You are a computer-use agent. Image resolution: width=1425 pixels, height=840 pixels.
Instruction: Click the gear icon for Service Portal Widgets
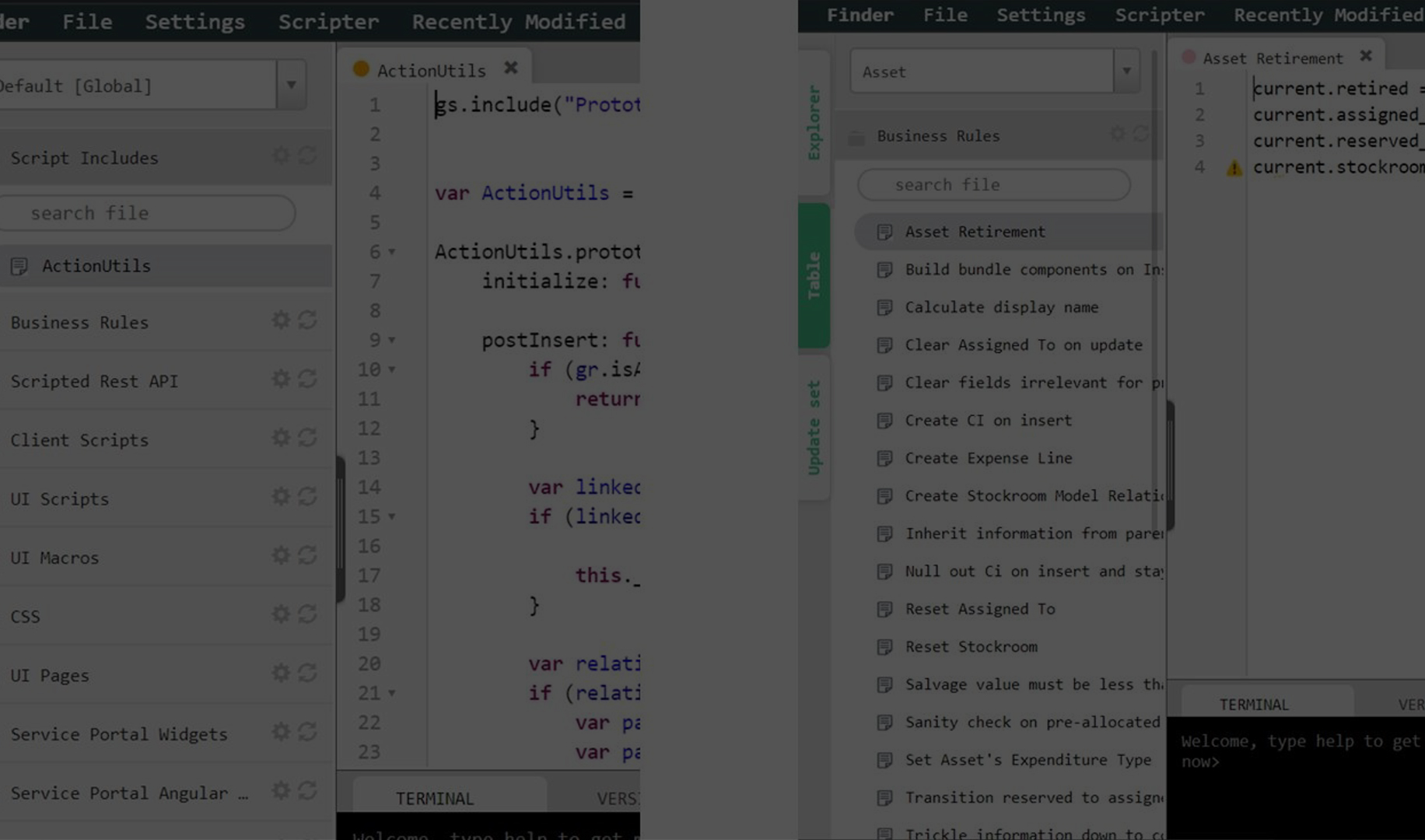280,733
